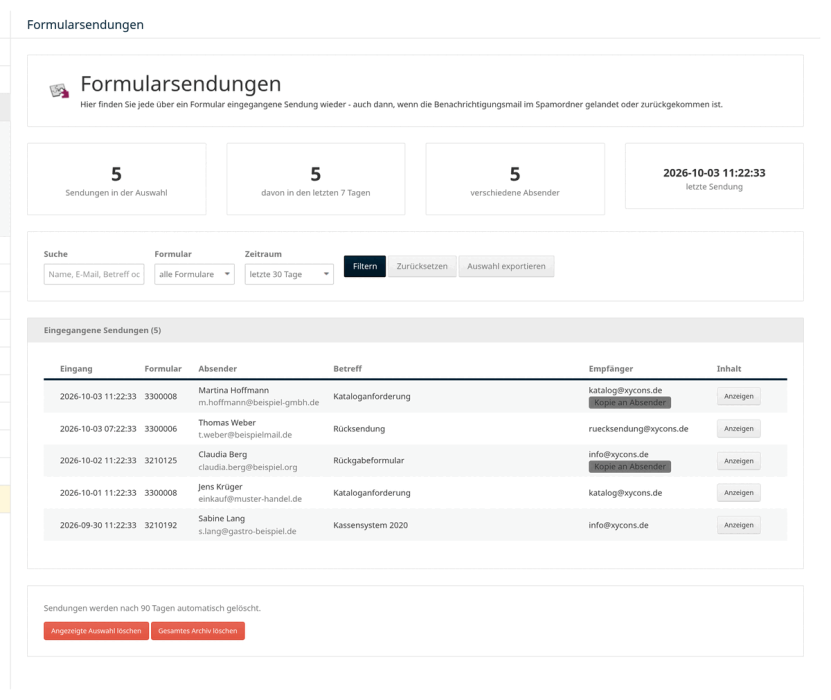Screen dimensions: 831x700
Task: Select email s.lang@gastro-beispiel.de
Action: coord(247,531)
